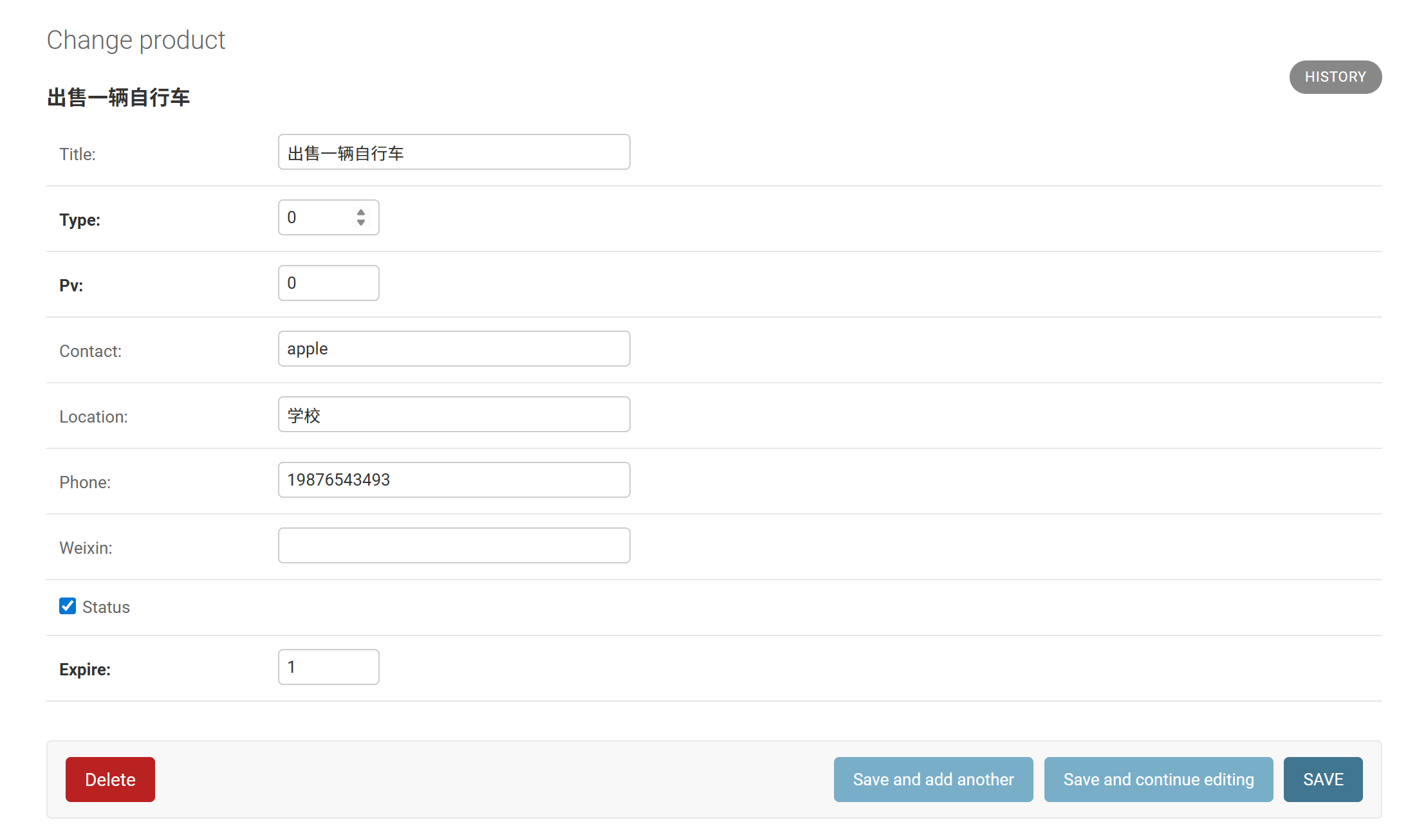Image resolution: width=1417 pixels, height=840 pixels.
Task: Uncheck the Status checkbox
Action: coord(68,606)
